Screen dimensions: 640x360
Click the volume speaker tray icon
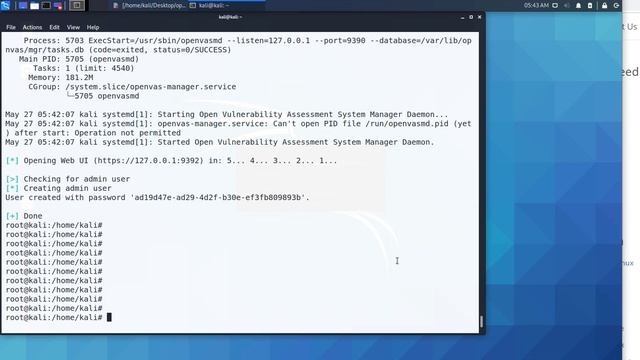click(567, 5)
